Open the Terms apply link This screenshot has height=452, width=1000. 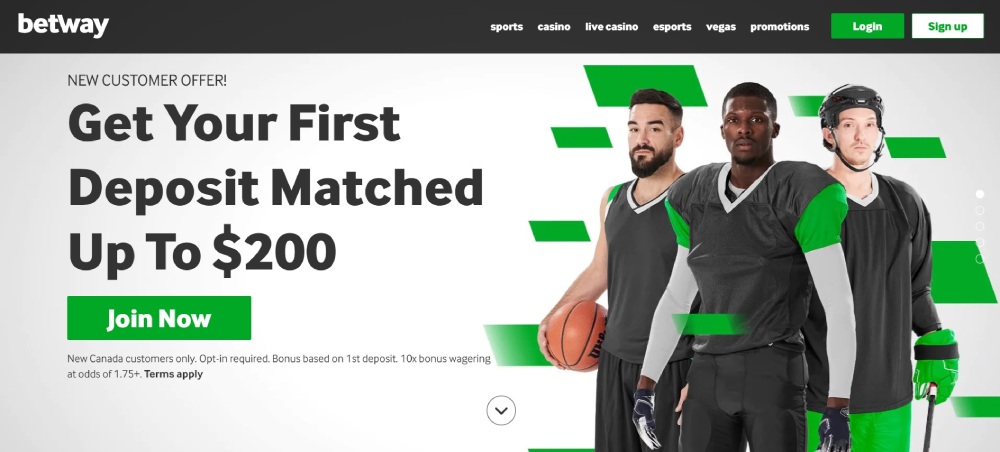coord(173,374)
